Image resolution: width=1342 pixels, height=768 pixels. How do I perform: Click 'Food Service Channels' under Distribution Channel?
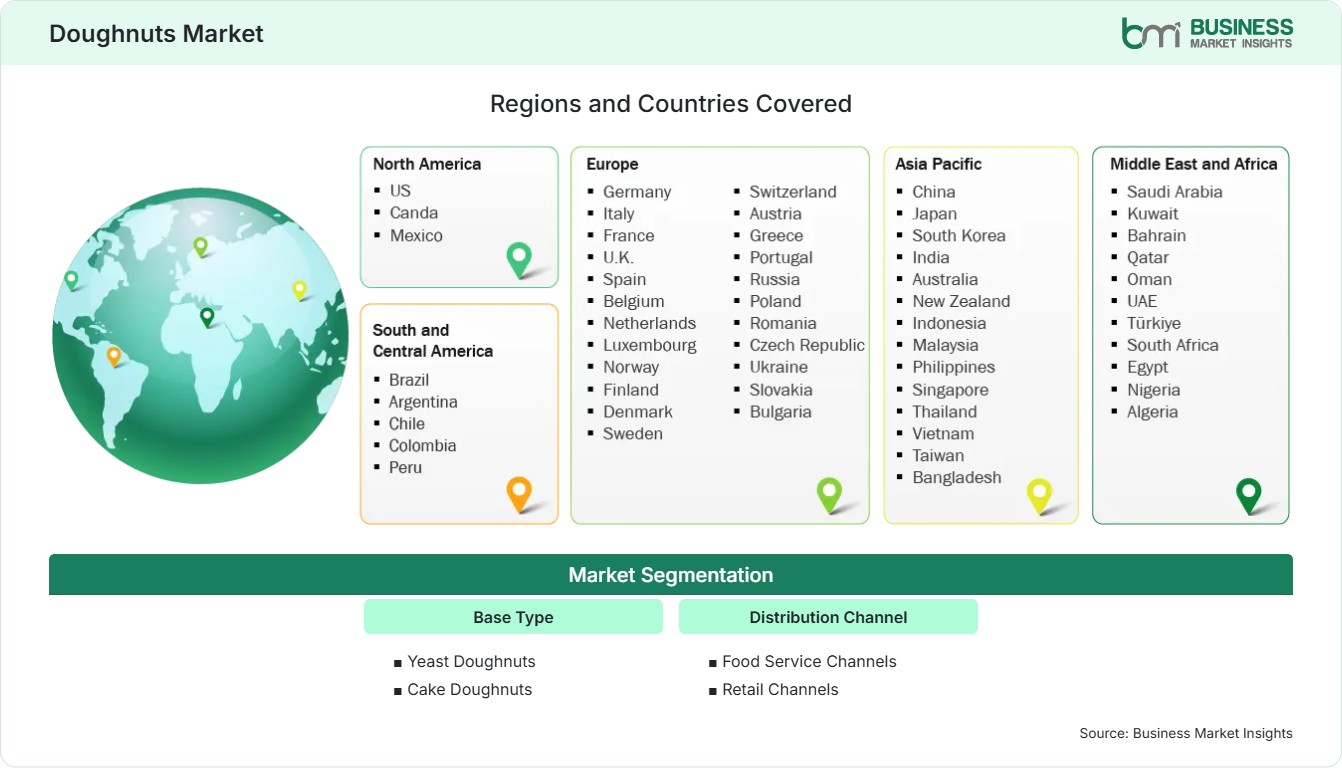coord(809,661)
